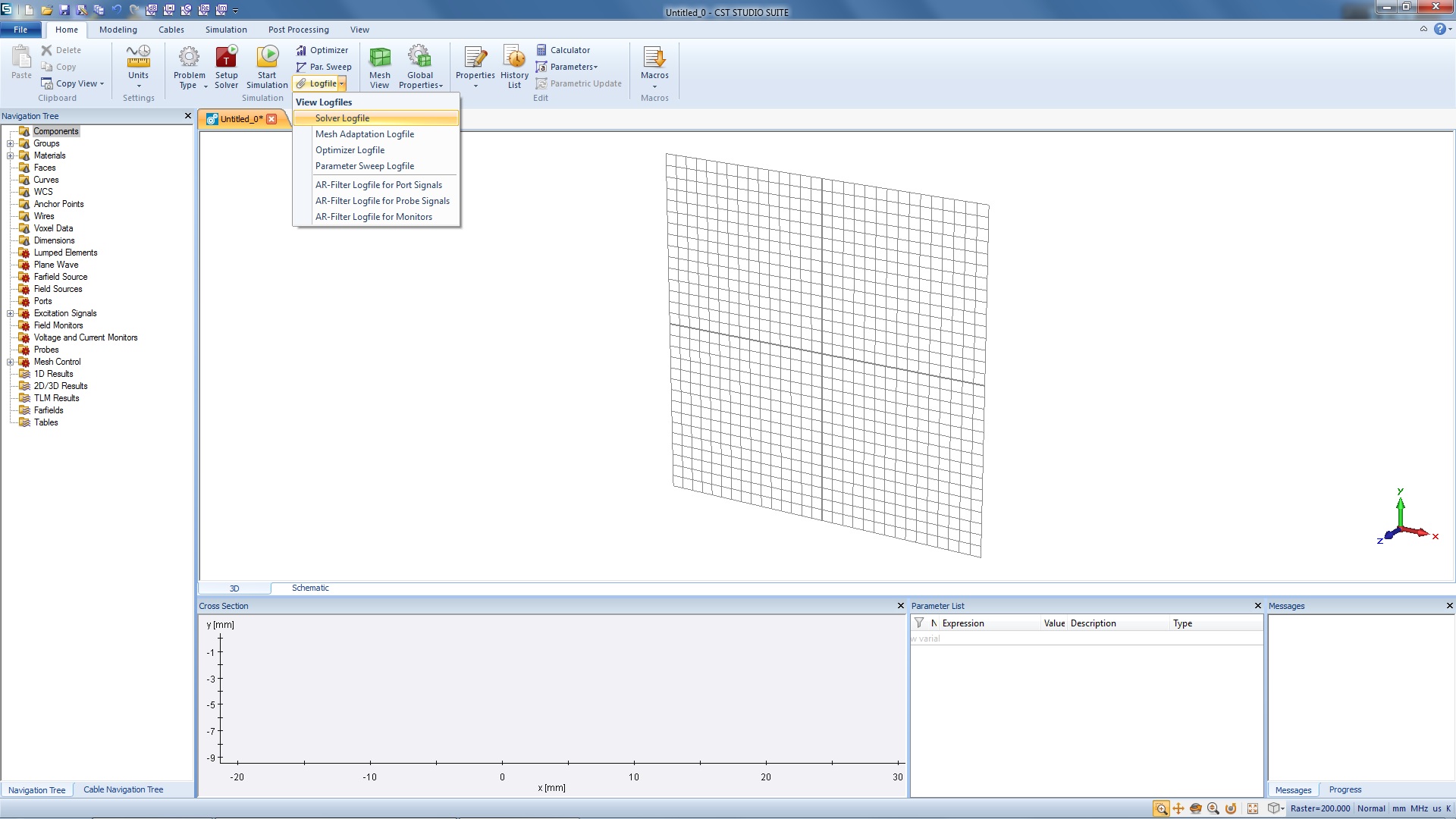
Task: Select AR-Filter Logfile for Monitors
Action: point(376,217)
